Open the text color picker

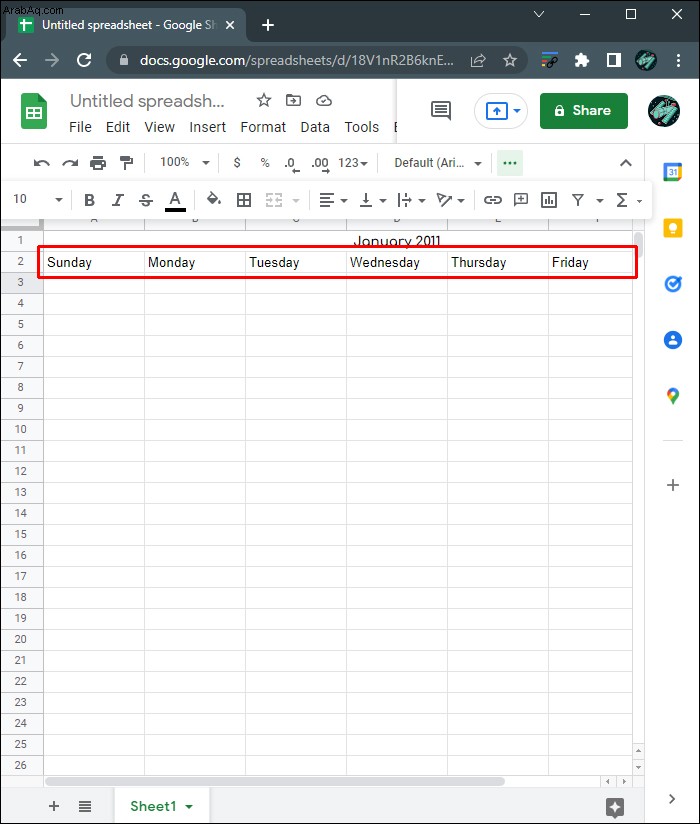click(x=175, y=200)
